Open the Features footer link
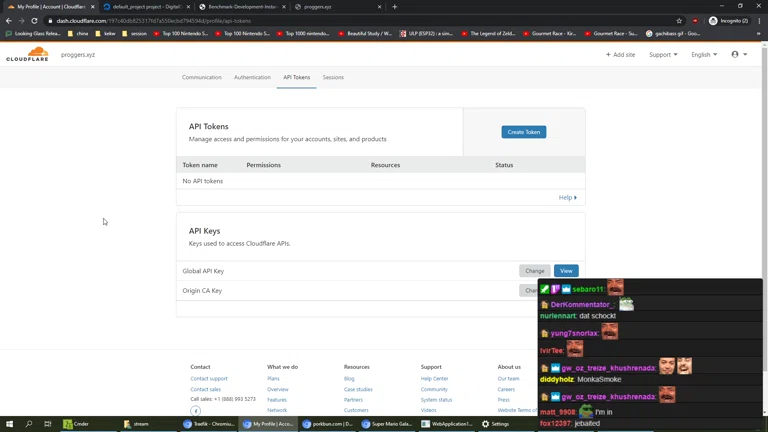The image size is (768, 432). pyautogui.click(x=277, y=400)
